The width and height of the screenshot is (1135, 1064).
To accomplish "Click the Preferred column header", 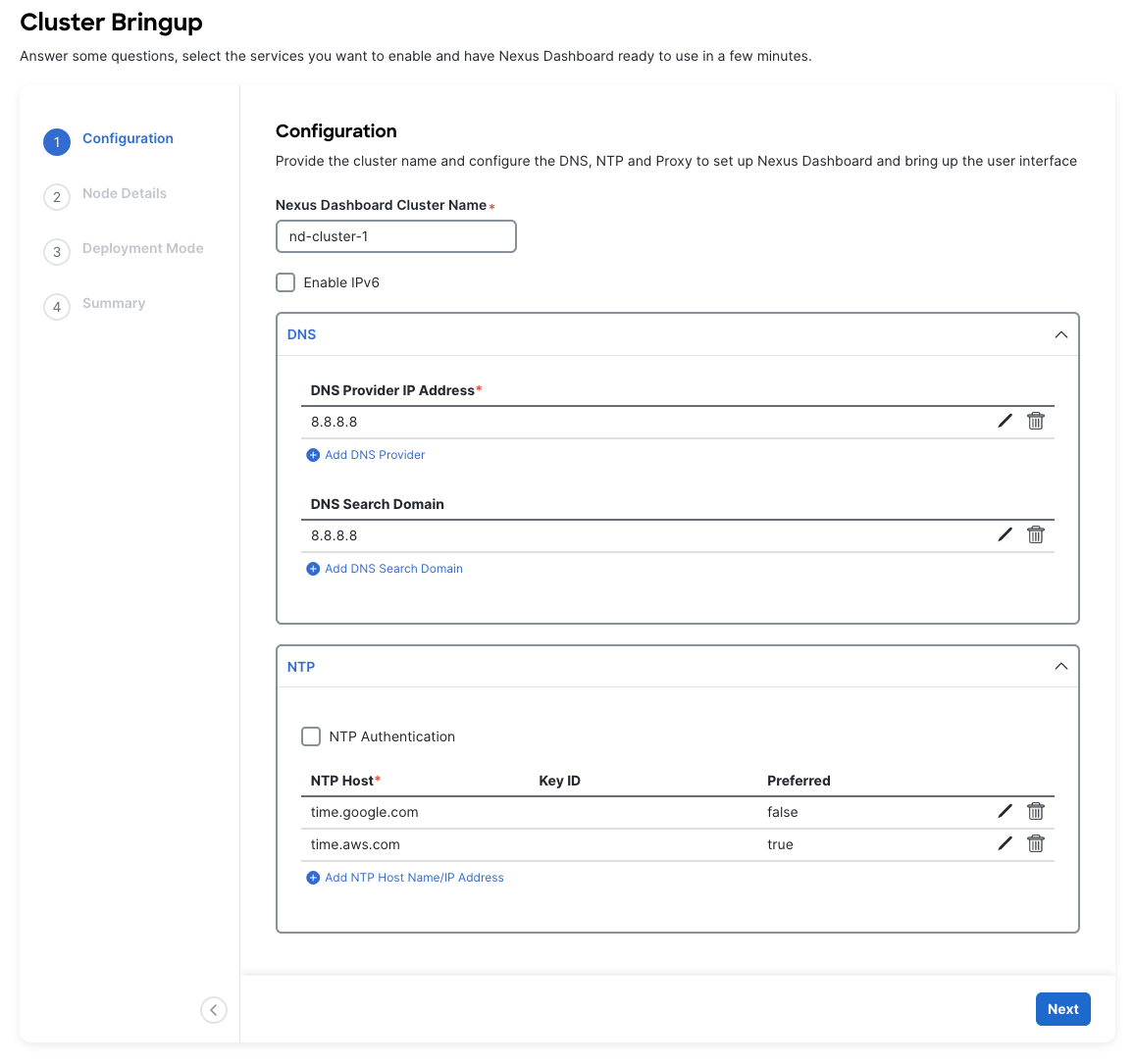I will [x=799, y=781].
